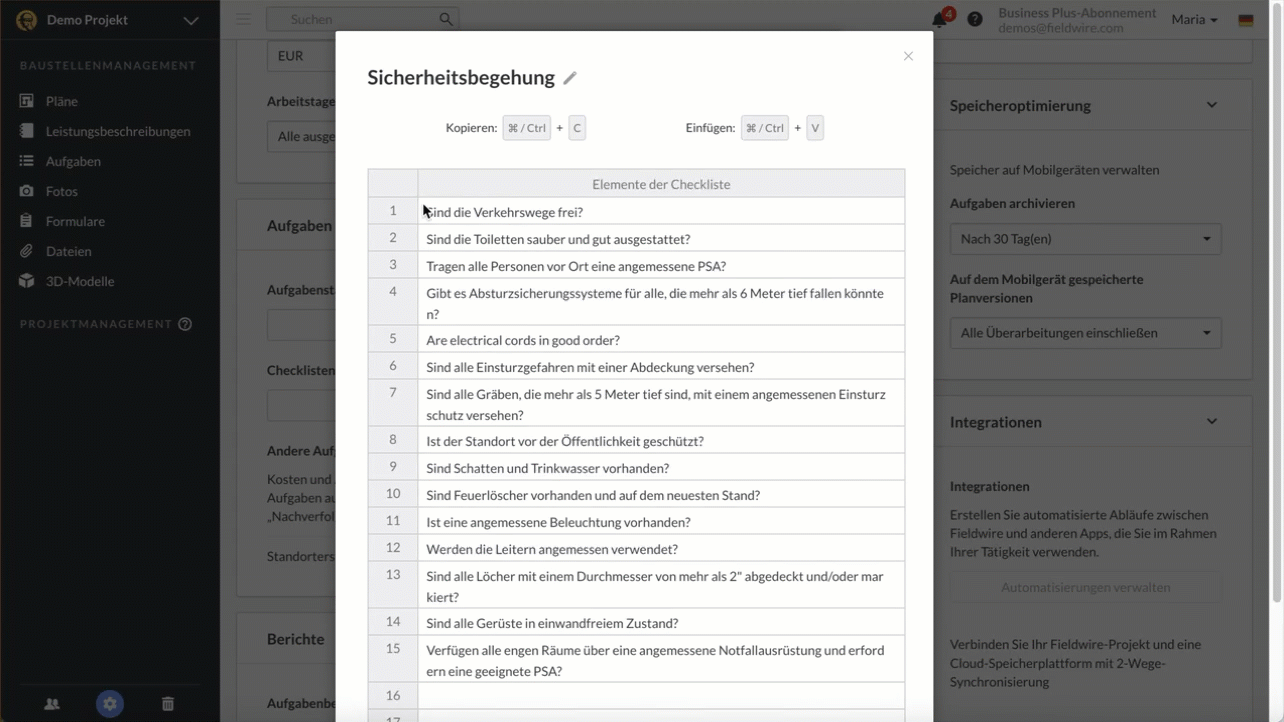Open the people icon in sidebar footer

coord(52,704)
